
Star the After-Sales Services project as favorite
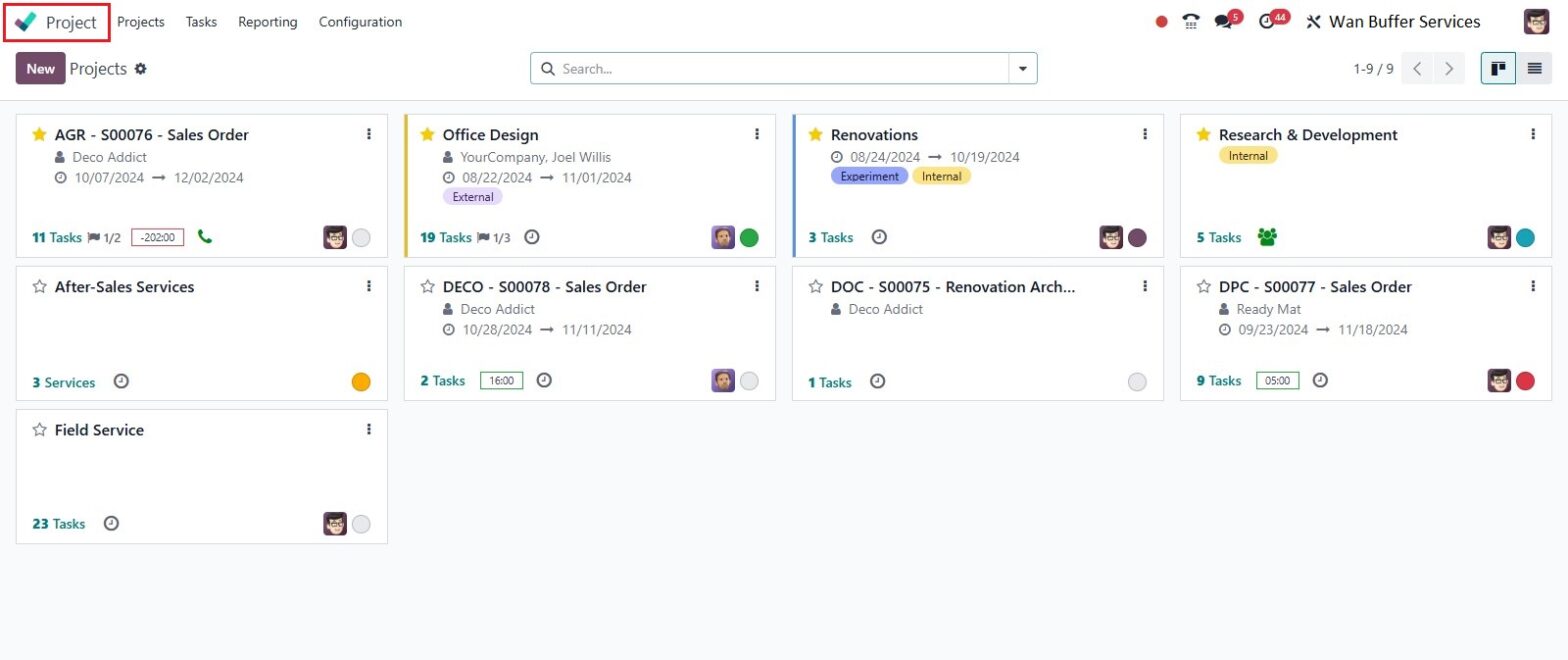(37, 286)
